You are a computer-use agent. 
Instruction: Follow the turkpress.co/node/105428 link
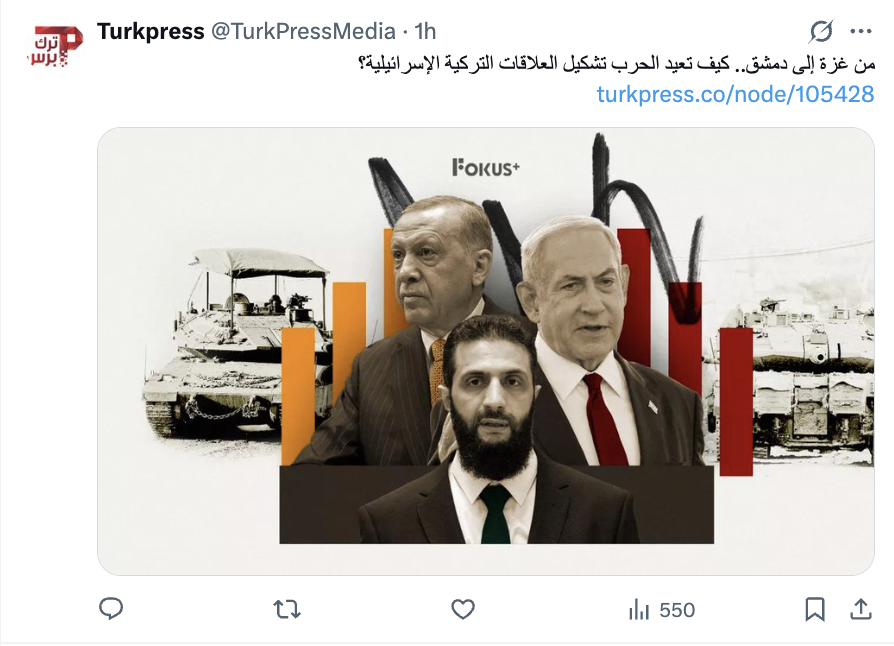click(x=735, y=94)
